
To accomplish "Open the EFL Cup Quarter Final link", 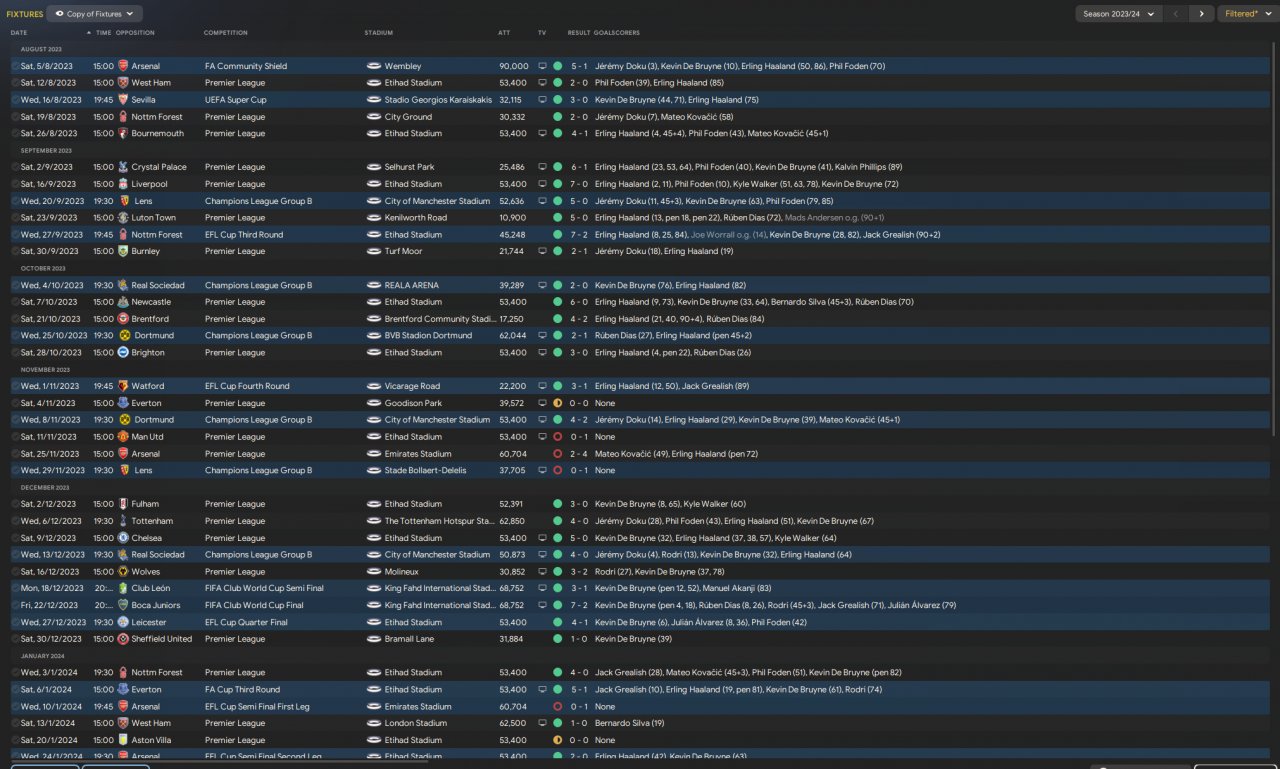I will click(246, 622).
